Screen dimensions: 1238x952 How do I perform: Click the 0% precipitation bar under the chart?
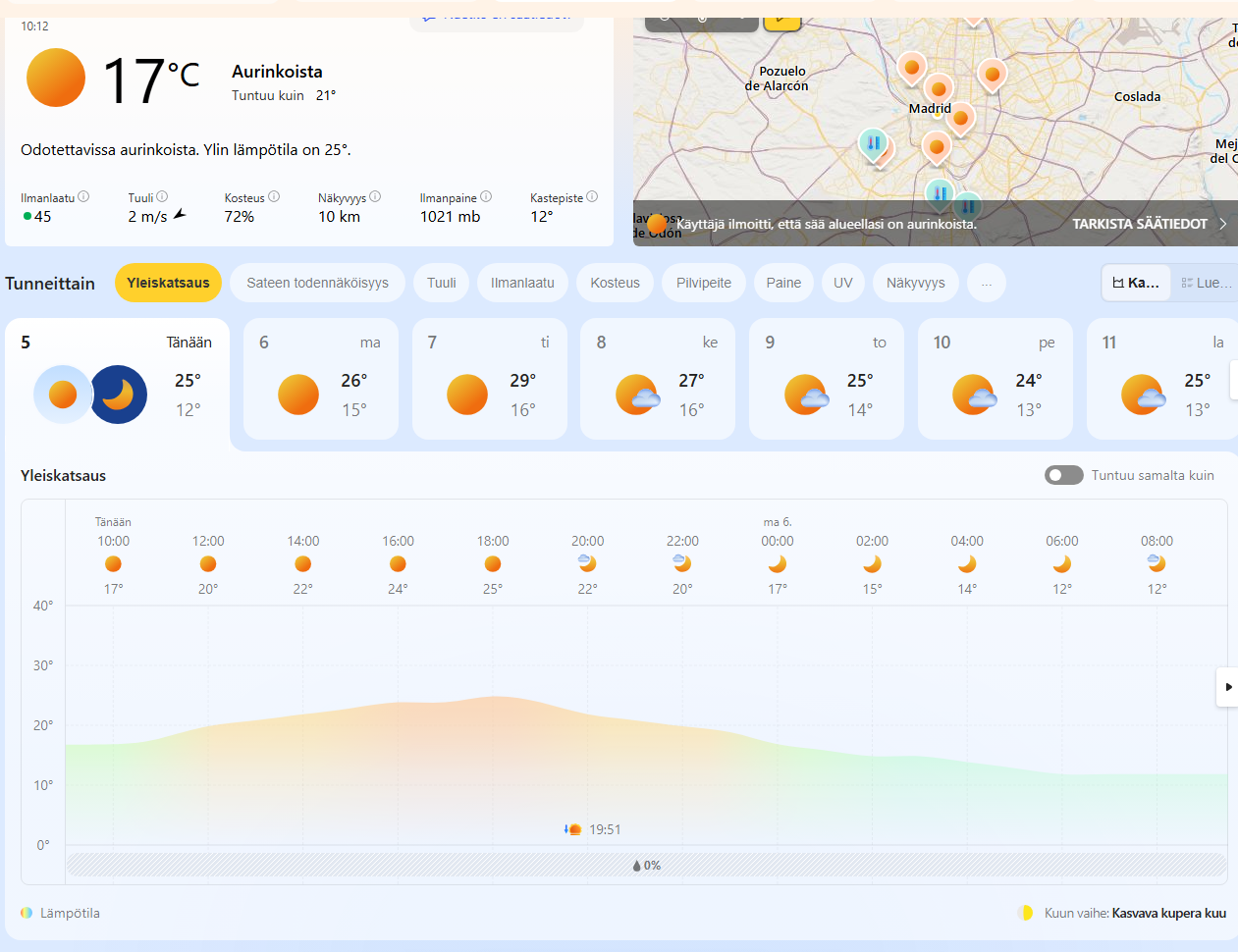646,866
